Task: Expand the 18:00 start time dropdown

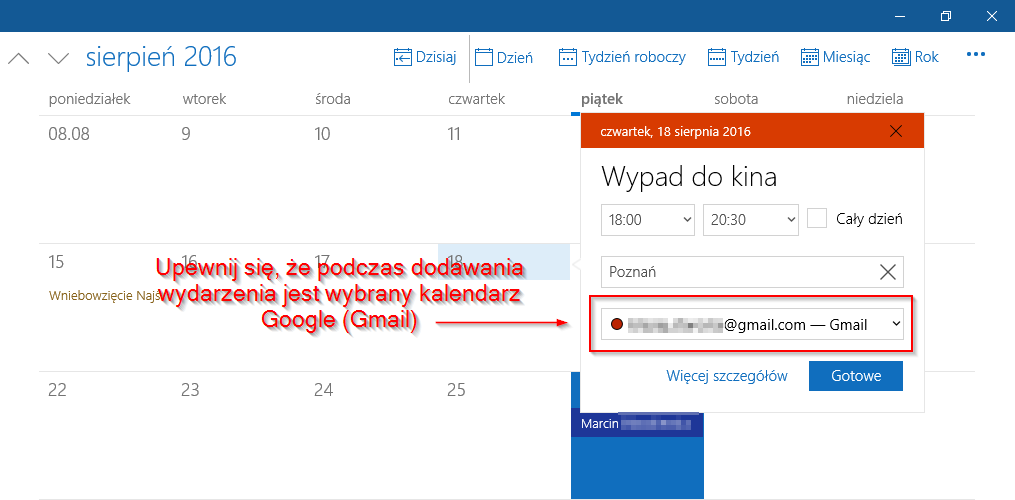Action: [648, 219]
